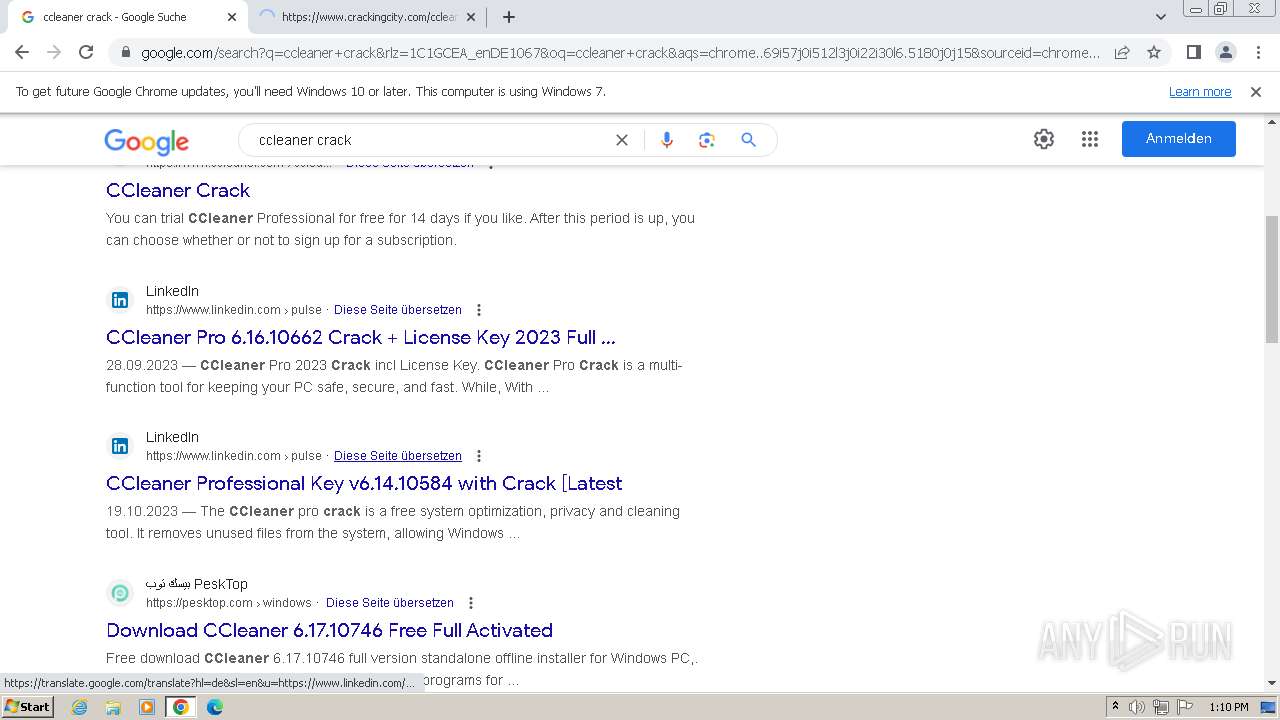
Task: Open Google search settings gear
Action: click(1044, 139)
